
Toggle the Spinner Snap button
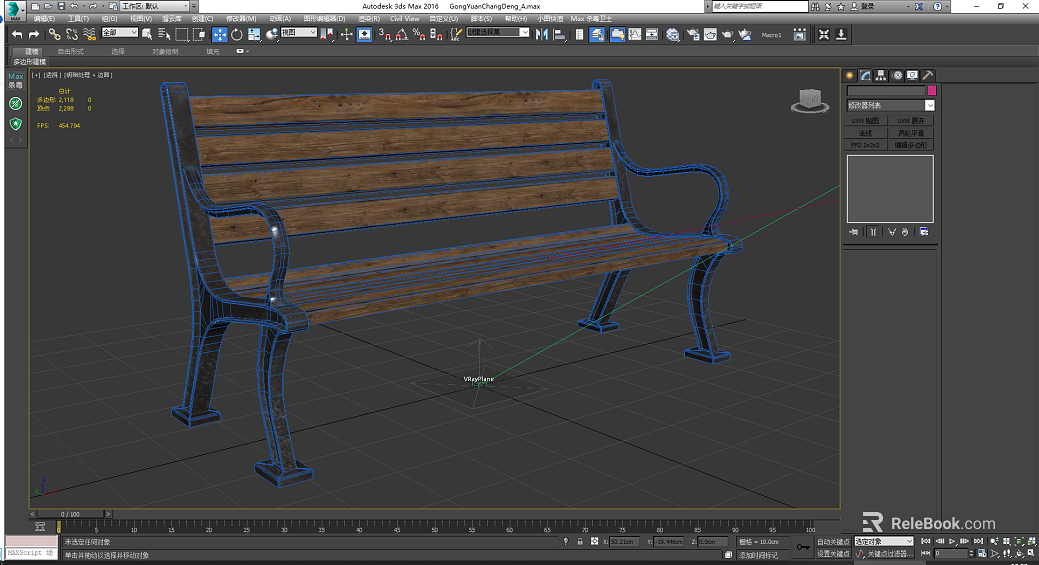(x=436, y=34)
